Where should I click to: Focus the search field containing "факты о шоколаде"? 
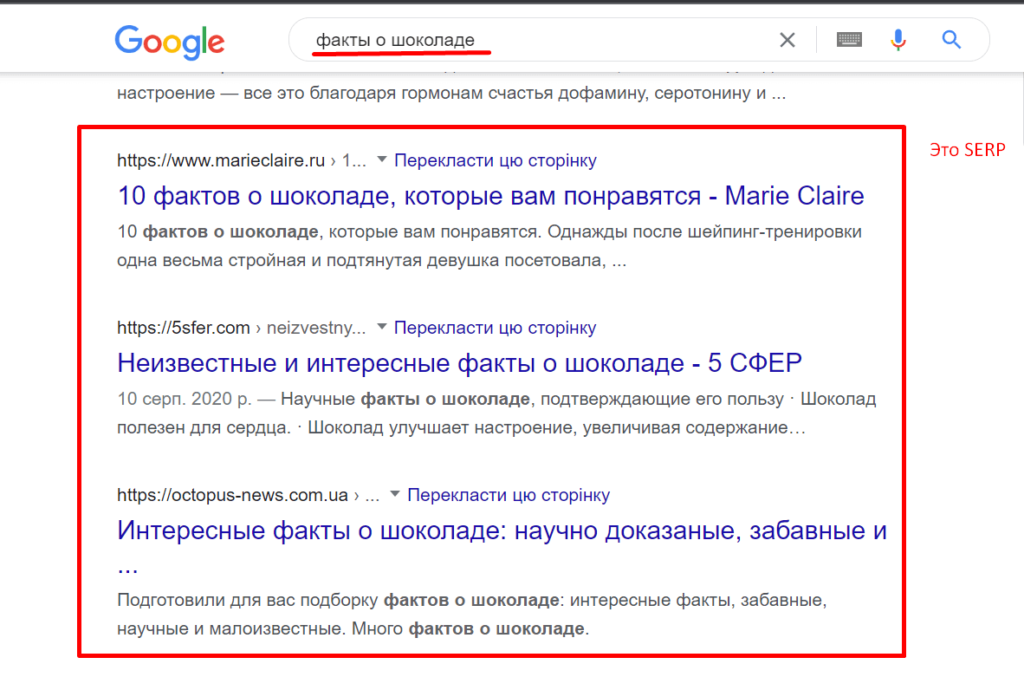[536, 40]
